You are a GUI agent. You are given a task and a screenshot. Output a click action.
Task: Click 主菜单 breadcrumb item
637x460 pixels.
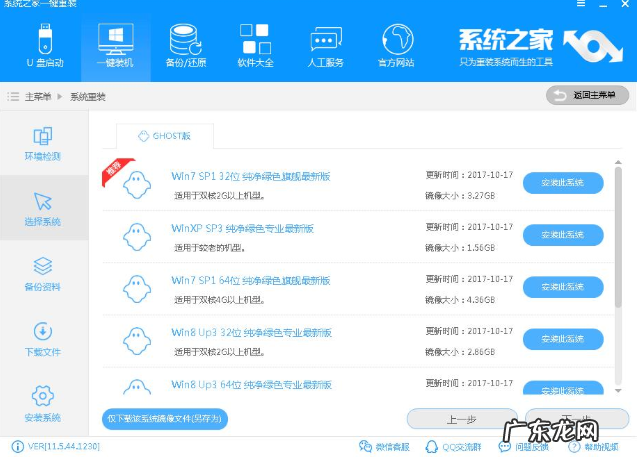38,97
